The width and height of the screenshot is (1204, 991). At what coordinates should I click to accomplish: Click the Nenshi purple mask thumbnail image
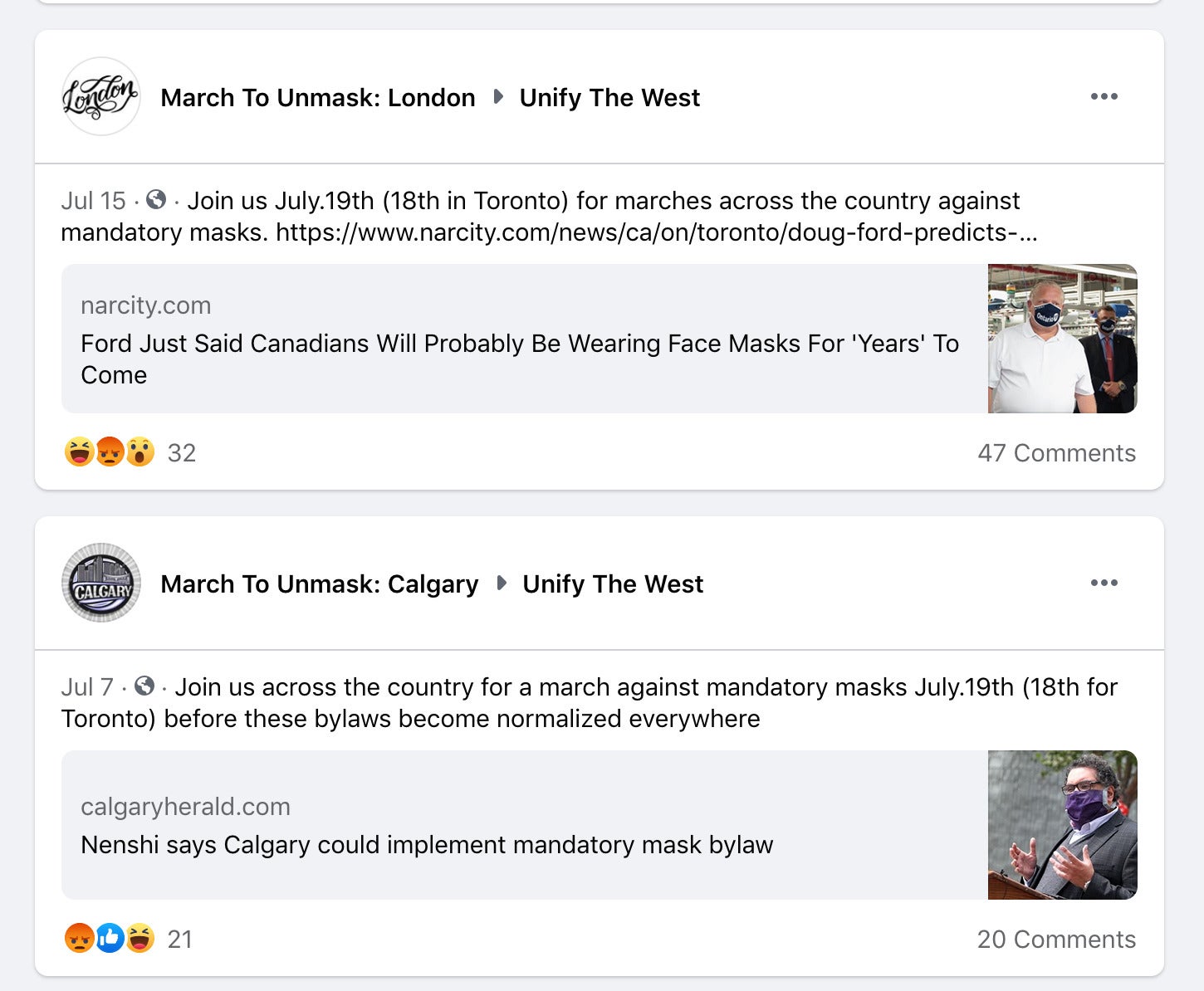point(1063,825)
